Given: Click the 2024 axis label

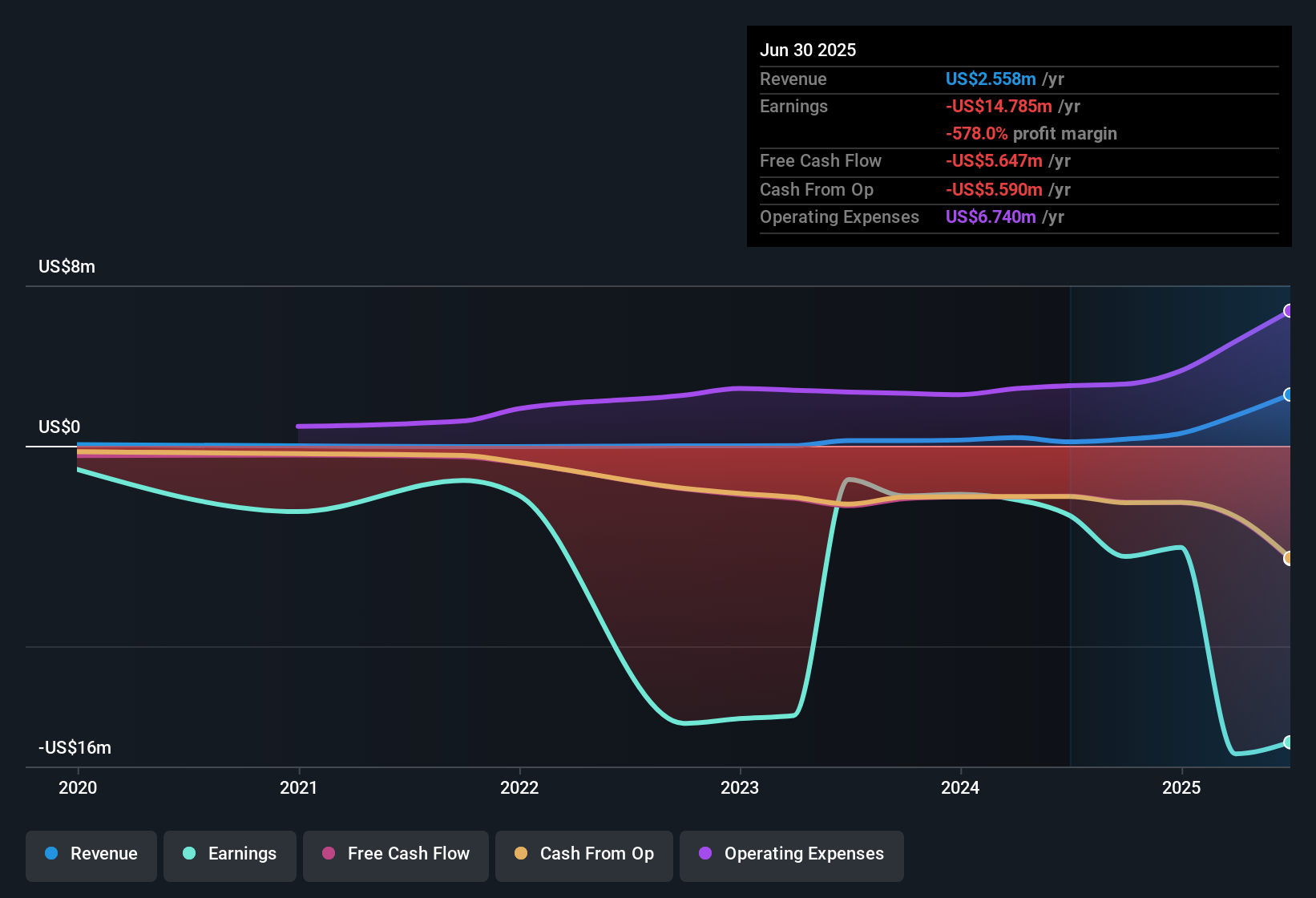Looking at the screenshot, I should (x=960, y=787).
